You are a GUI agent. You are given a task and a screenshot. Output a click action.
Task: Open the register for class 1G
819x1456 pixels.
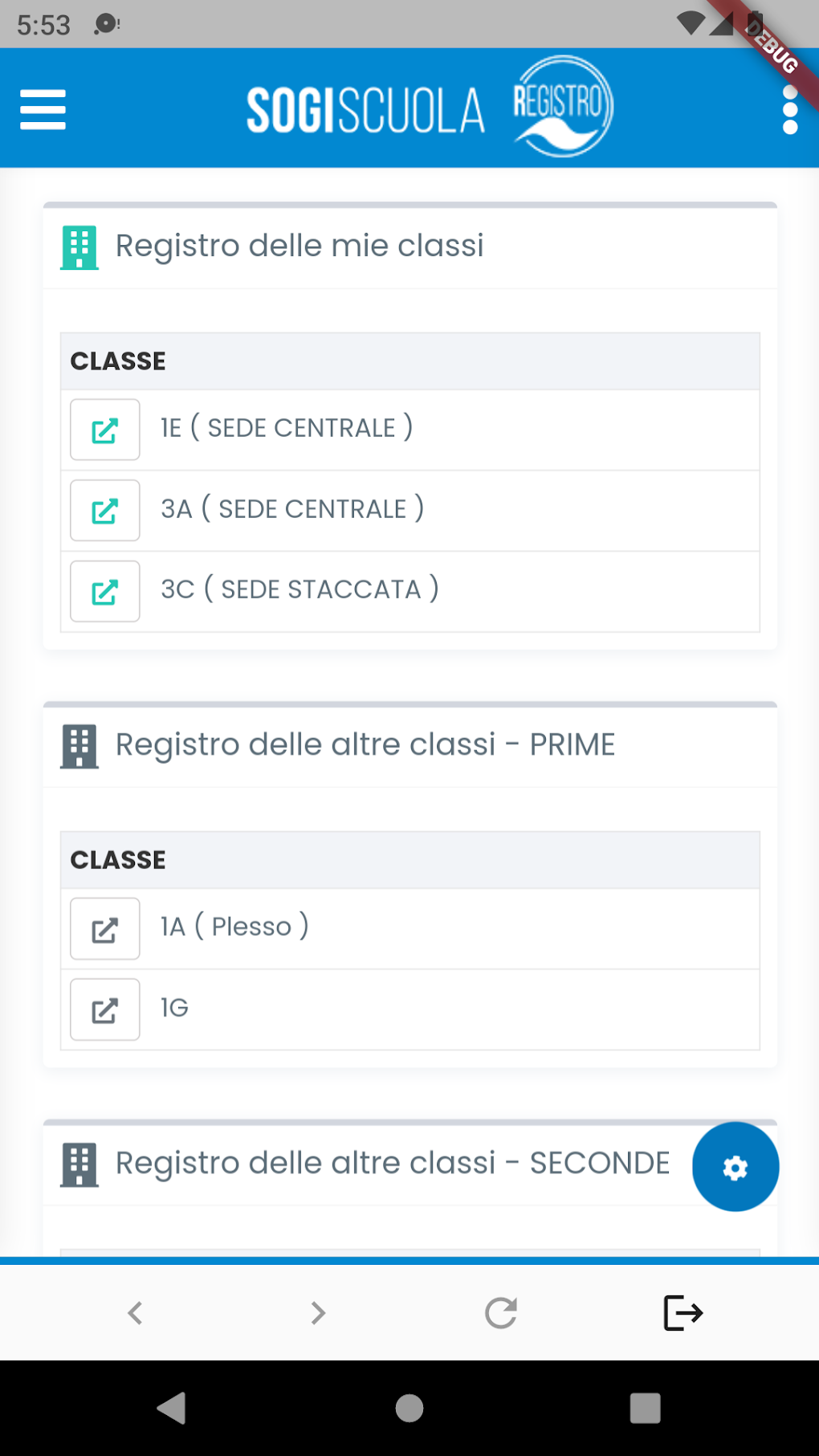tap(104, 1009)
